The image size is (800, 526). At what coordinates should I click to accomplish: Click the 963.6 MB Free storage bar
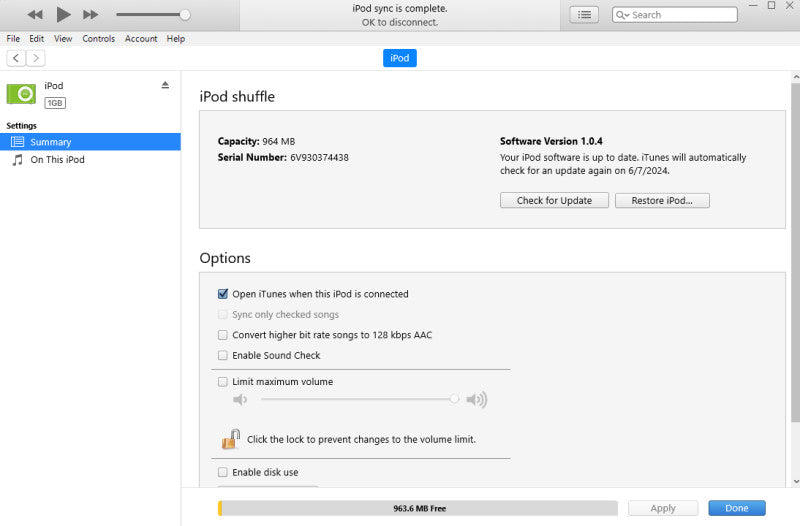click(x=418, y=508)
